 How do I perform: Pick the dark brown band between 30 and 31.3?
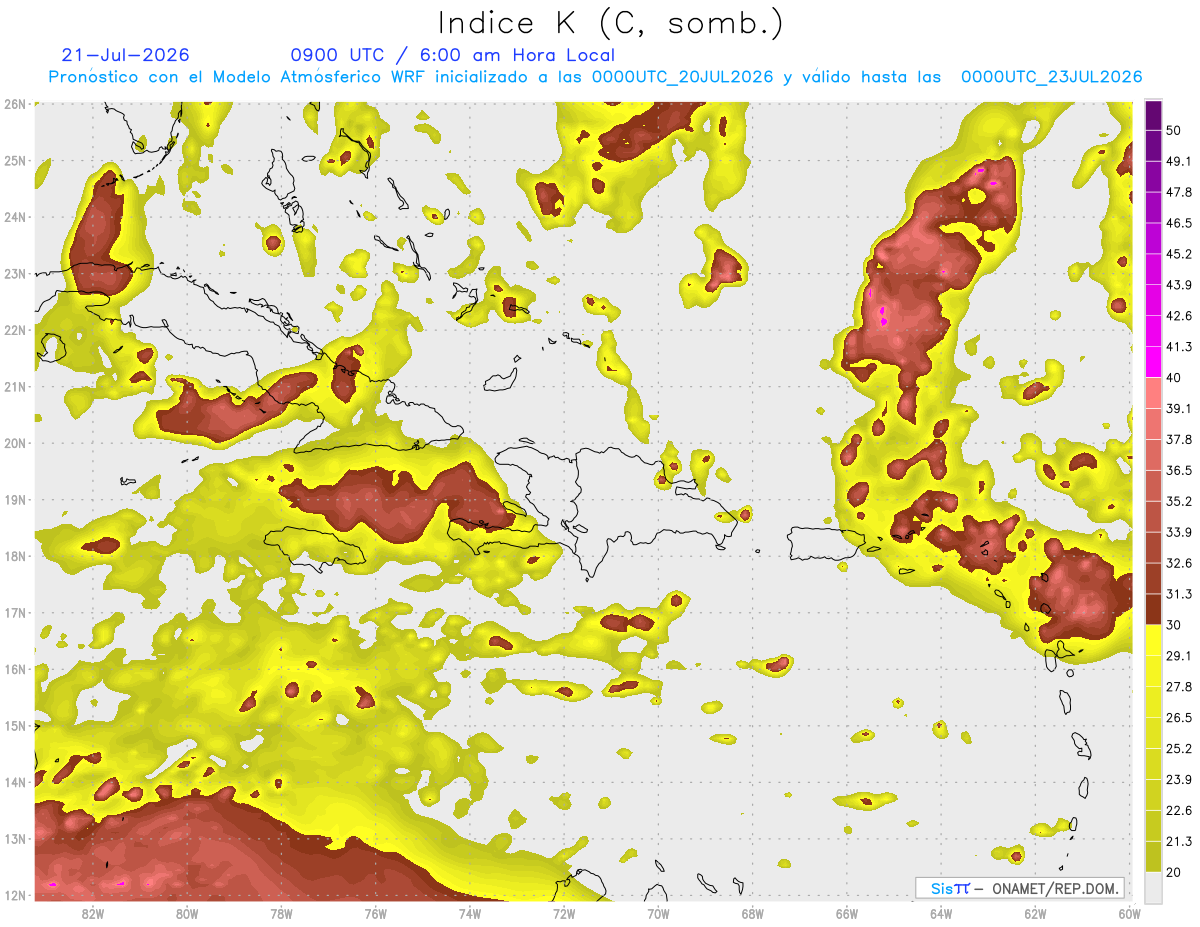(1153, 609)
